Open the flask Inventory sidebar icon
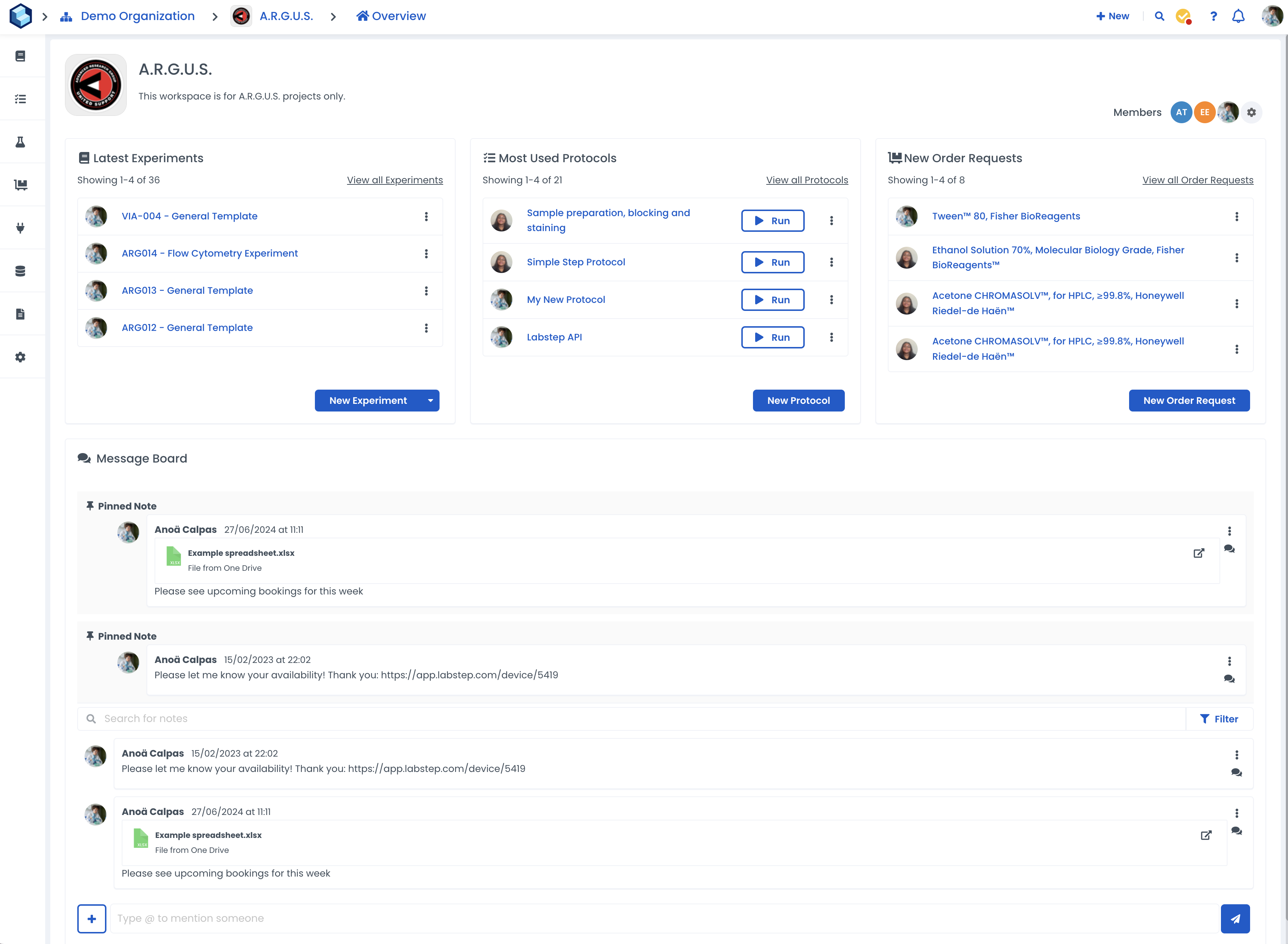This screenshot has width=1288, height=944. tap(20, 142)
